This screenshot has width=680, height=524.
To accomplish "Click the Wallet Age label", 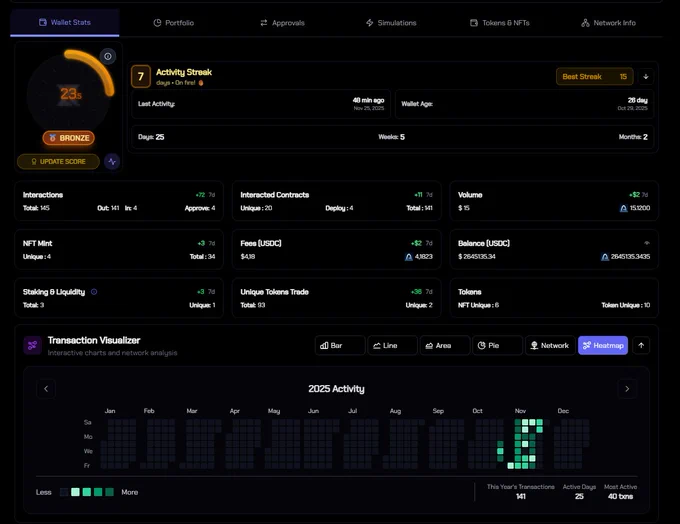I will [x=417, y=104].
